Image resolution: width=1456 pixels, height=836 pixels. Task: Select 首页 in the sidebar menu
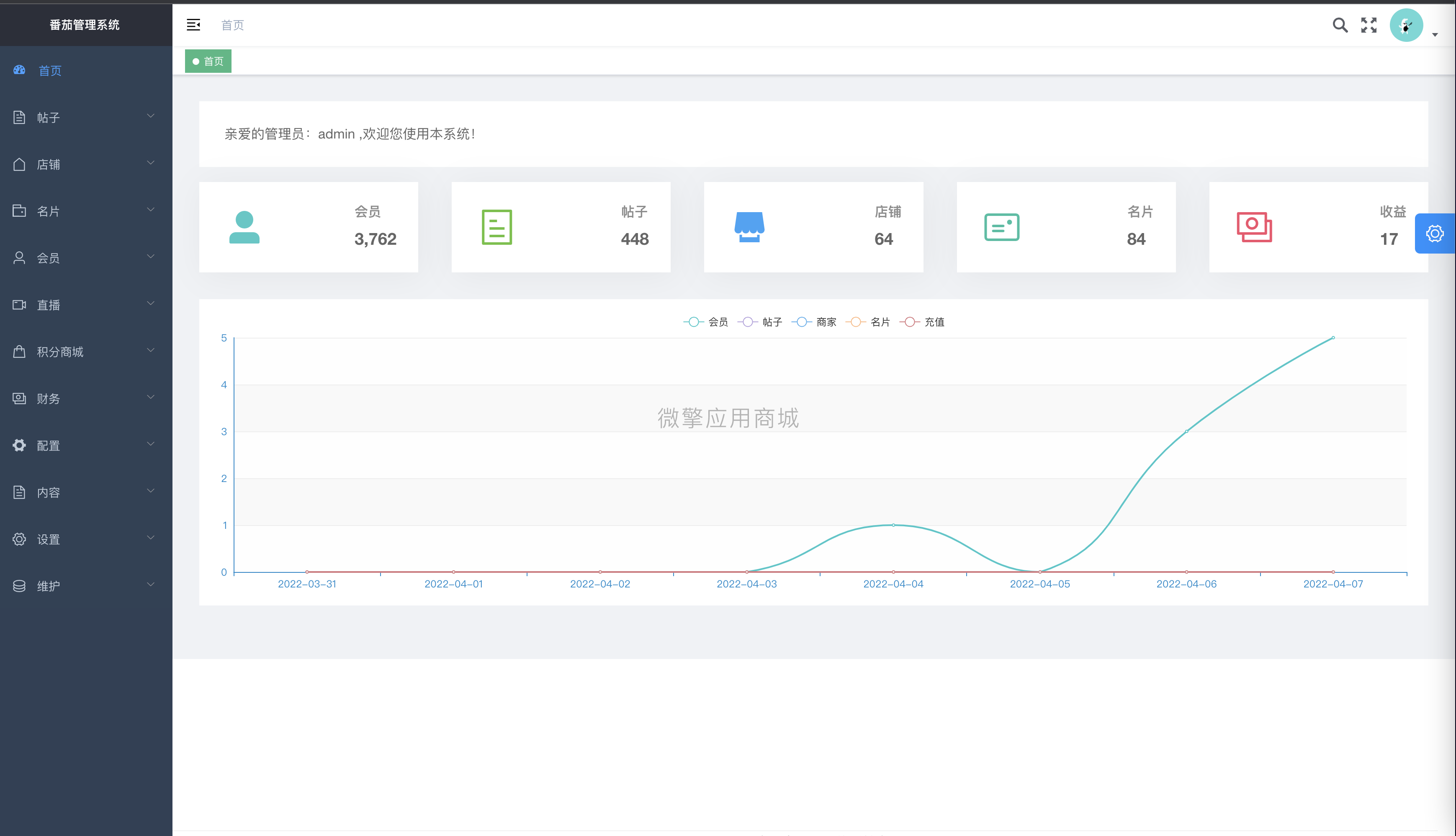(x=86, y=70)
